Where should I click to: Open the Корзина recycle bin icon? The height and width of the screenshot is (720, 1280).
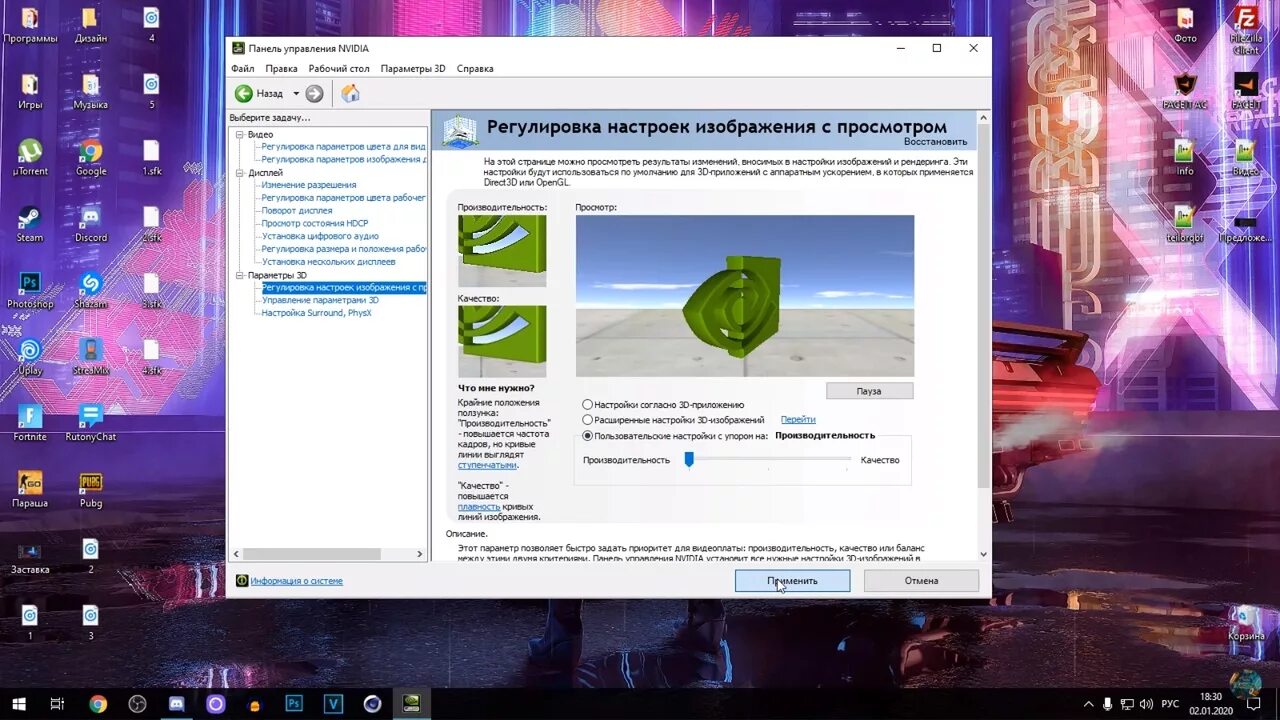coord(1246,622)
